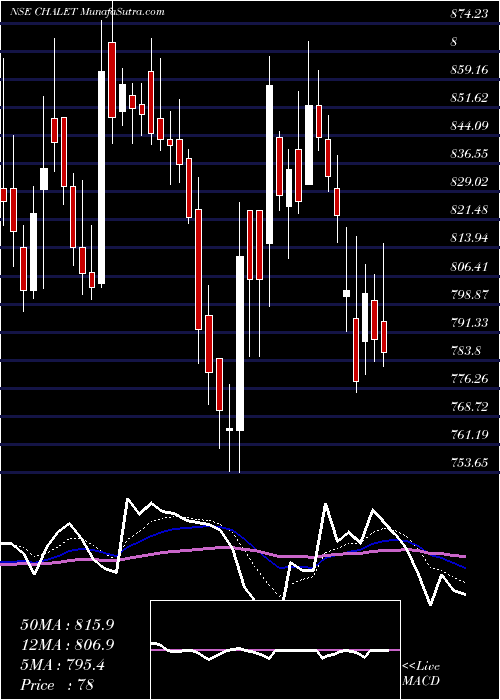Select the 829.02 price axis label
Viewport: 500px width, 700px height.
click(469, 182)
